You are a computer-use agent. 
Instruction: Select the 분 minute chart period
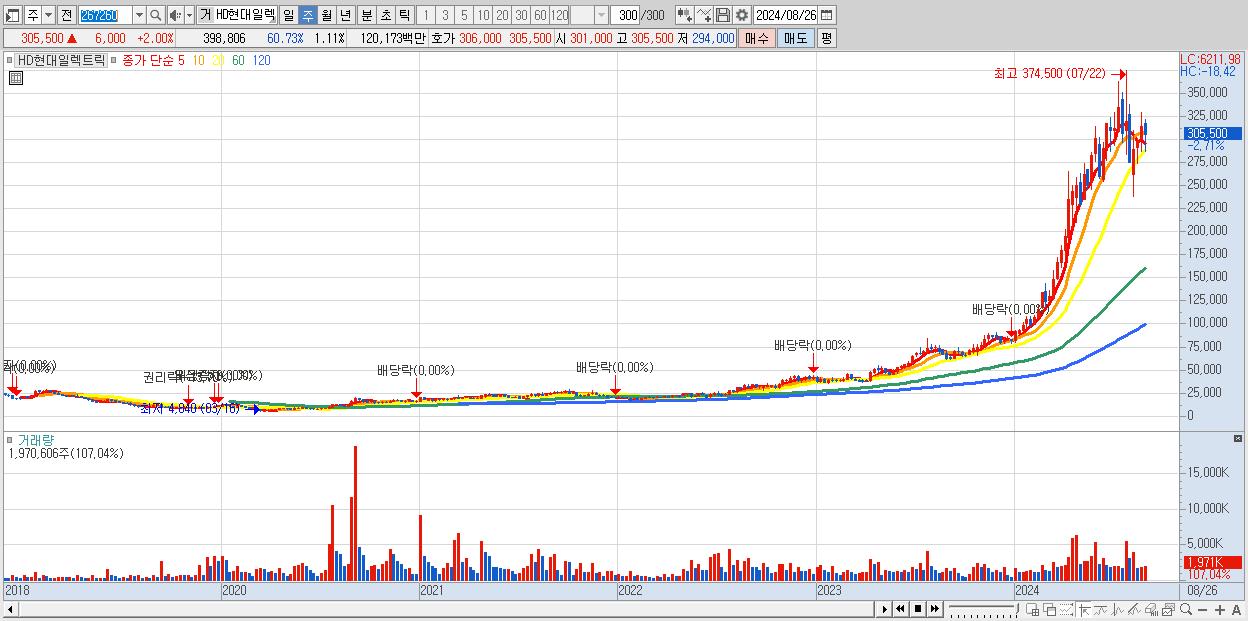pyautogui.click(x=366, y=15)
